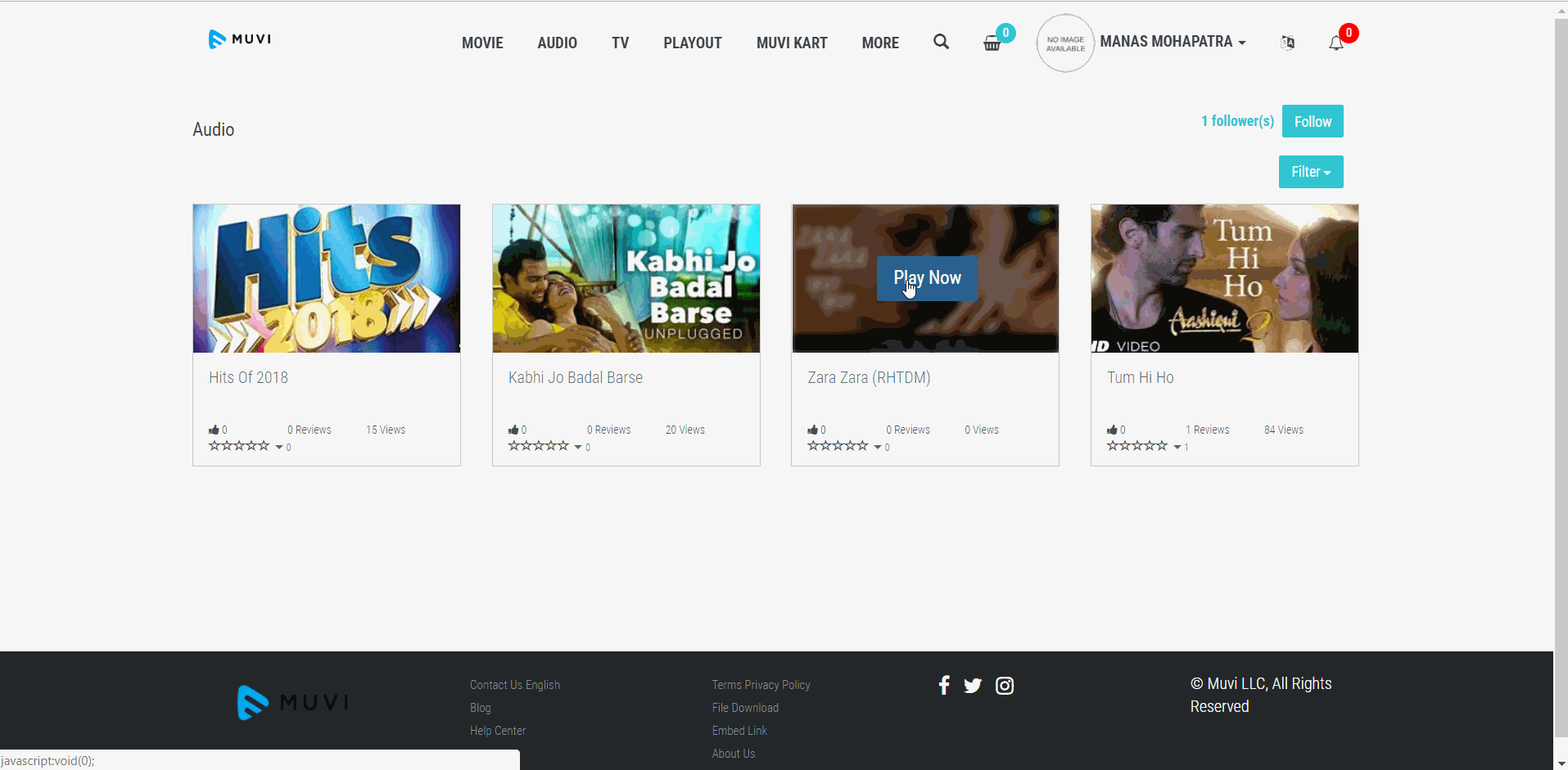
Task: Click the Muvi logo in header
Action: [x=240, y=39]
